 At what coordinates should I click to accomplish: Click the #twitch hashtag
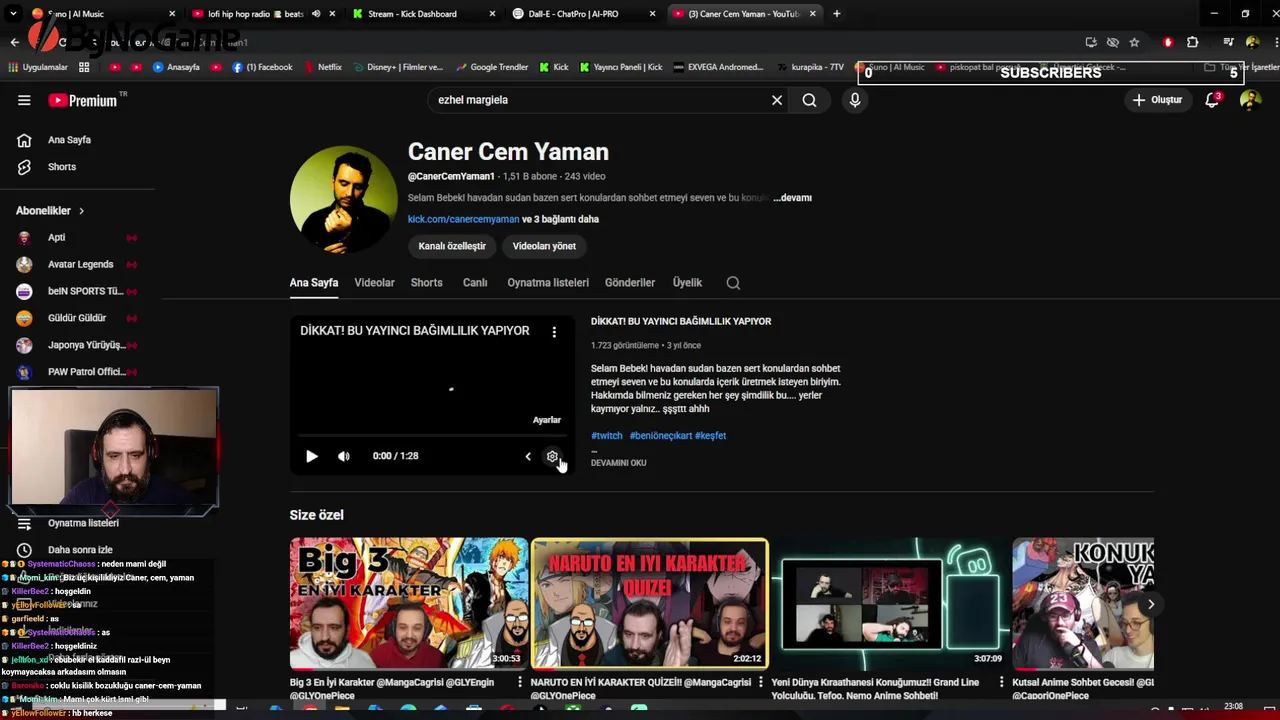coord(607,436)
